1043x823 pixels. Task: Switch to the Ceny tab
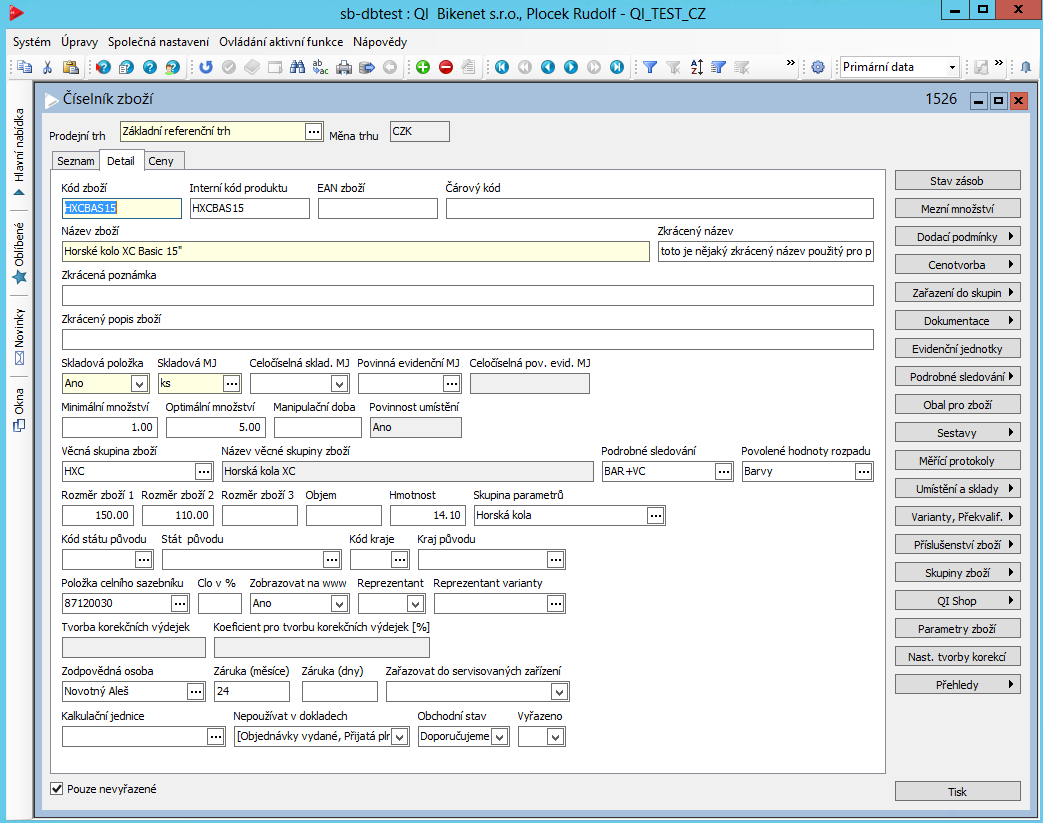161,161
